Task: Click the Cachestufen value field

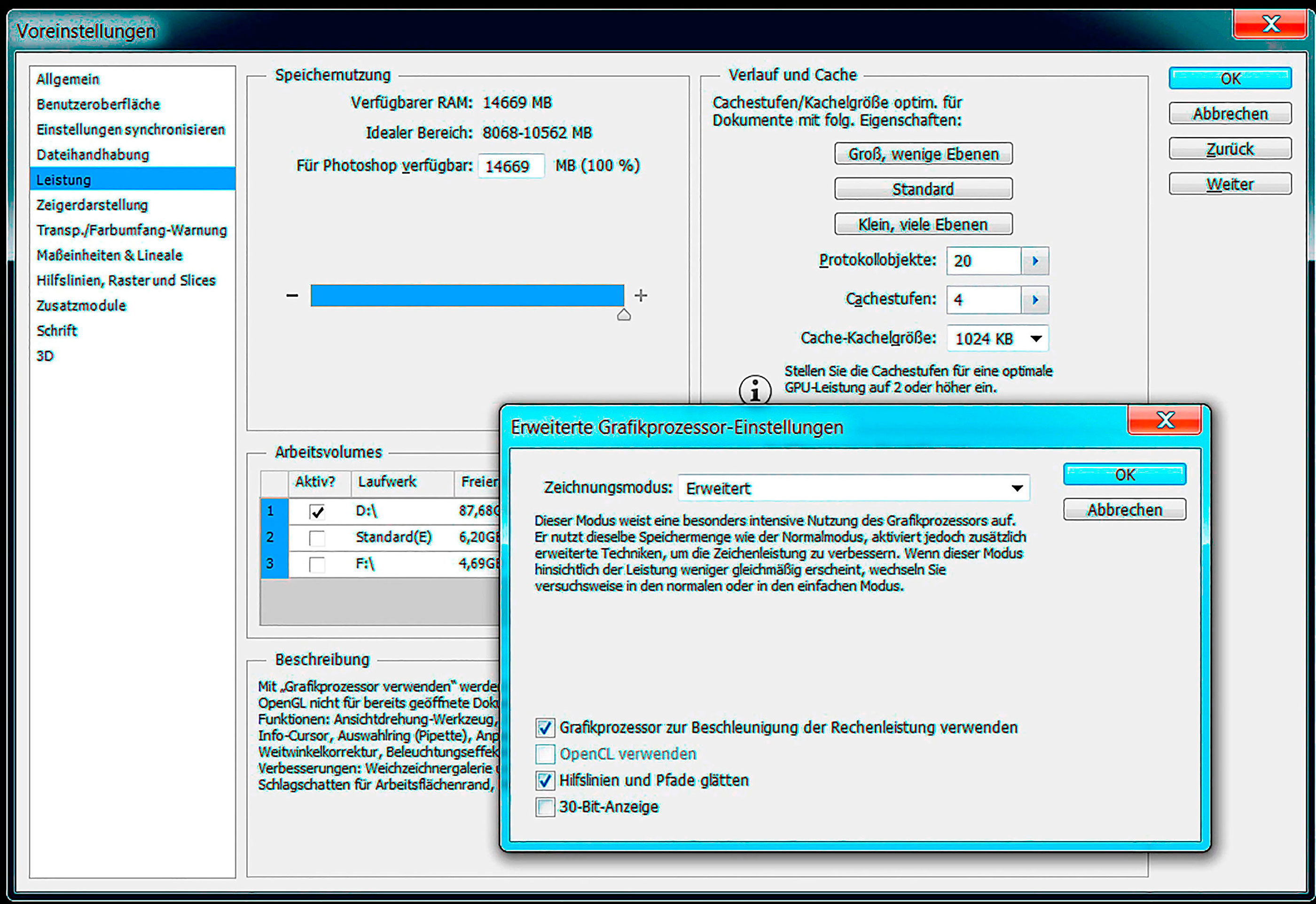Action: pyautogui.click(x=984, y=299)
